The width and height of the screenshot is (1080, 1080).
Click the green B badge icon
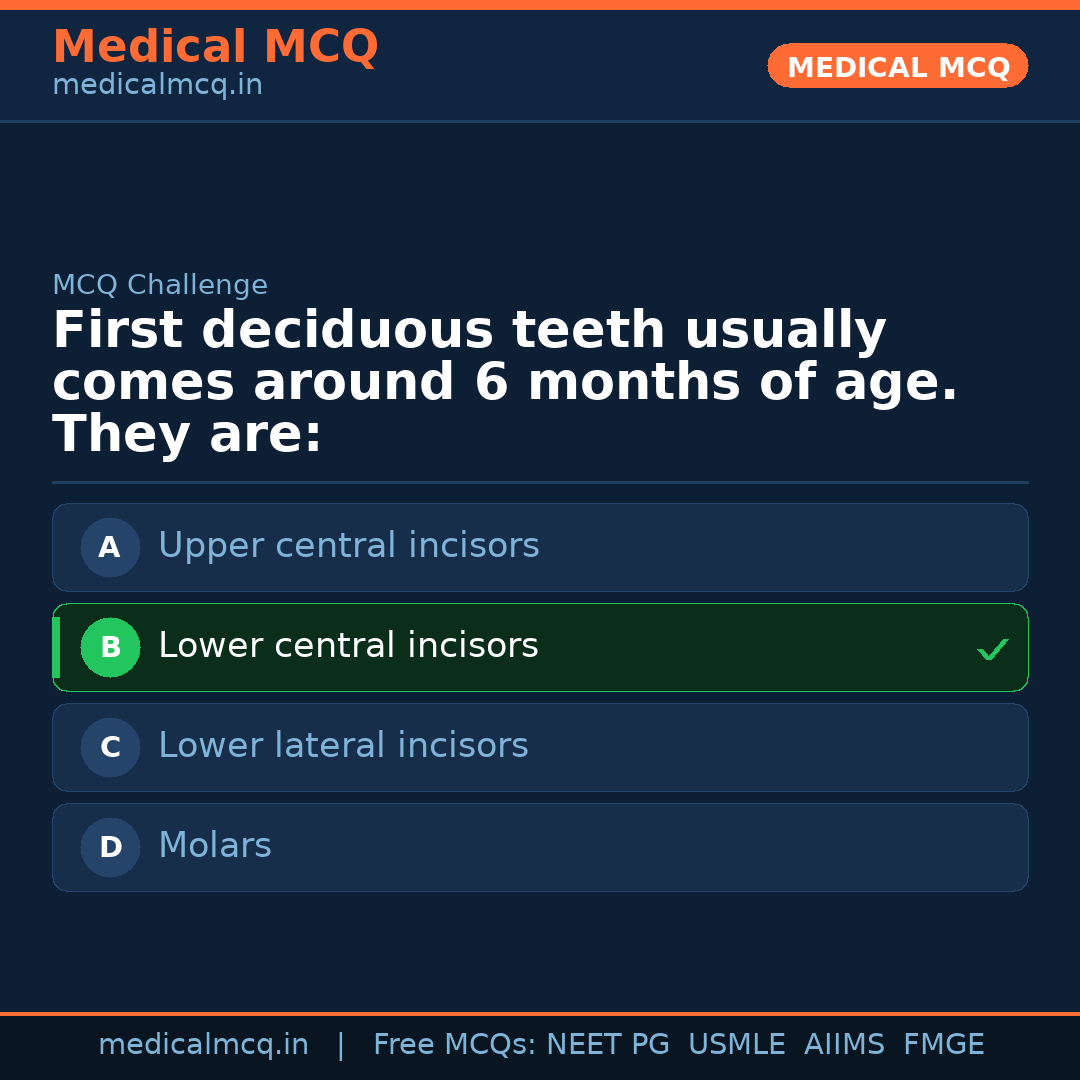coord(110,647)
